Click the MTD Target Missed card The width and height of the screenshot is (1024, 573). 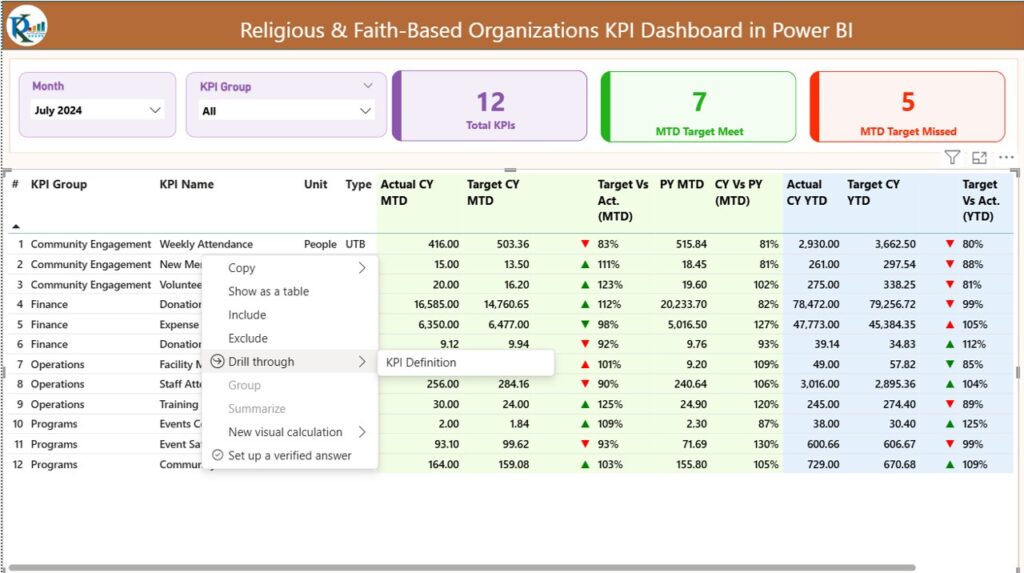(907, 106)
